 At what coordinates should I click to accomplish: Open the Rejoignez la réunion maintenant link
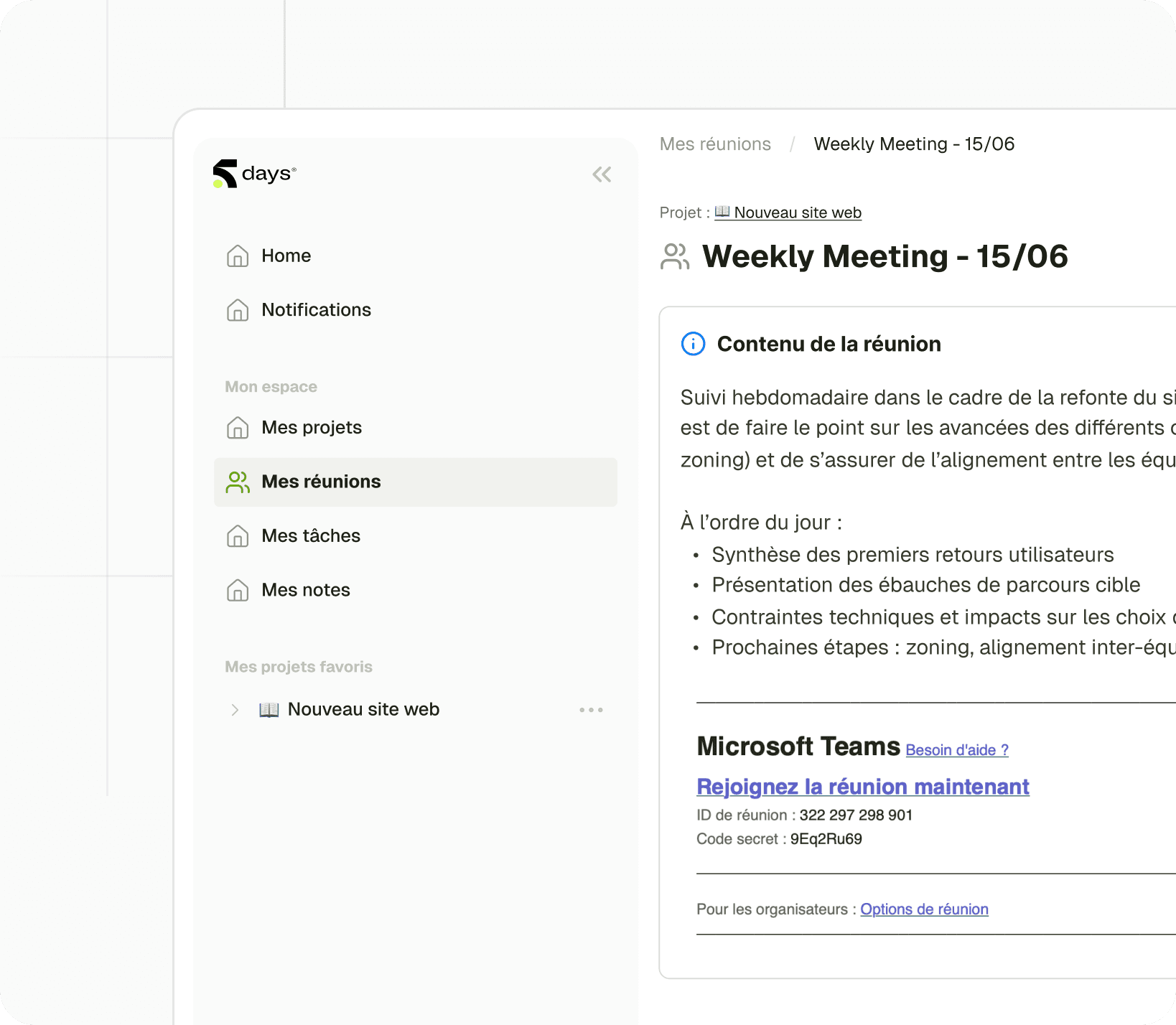tap(862, 787)
